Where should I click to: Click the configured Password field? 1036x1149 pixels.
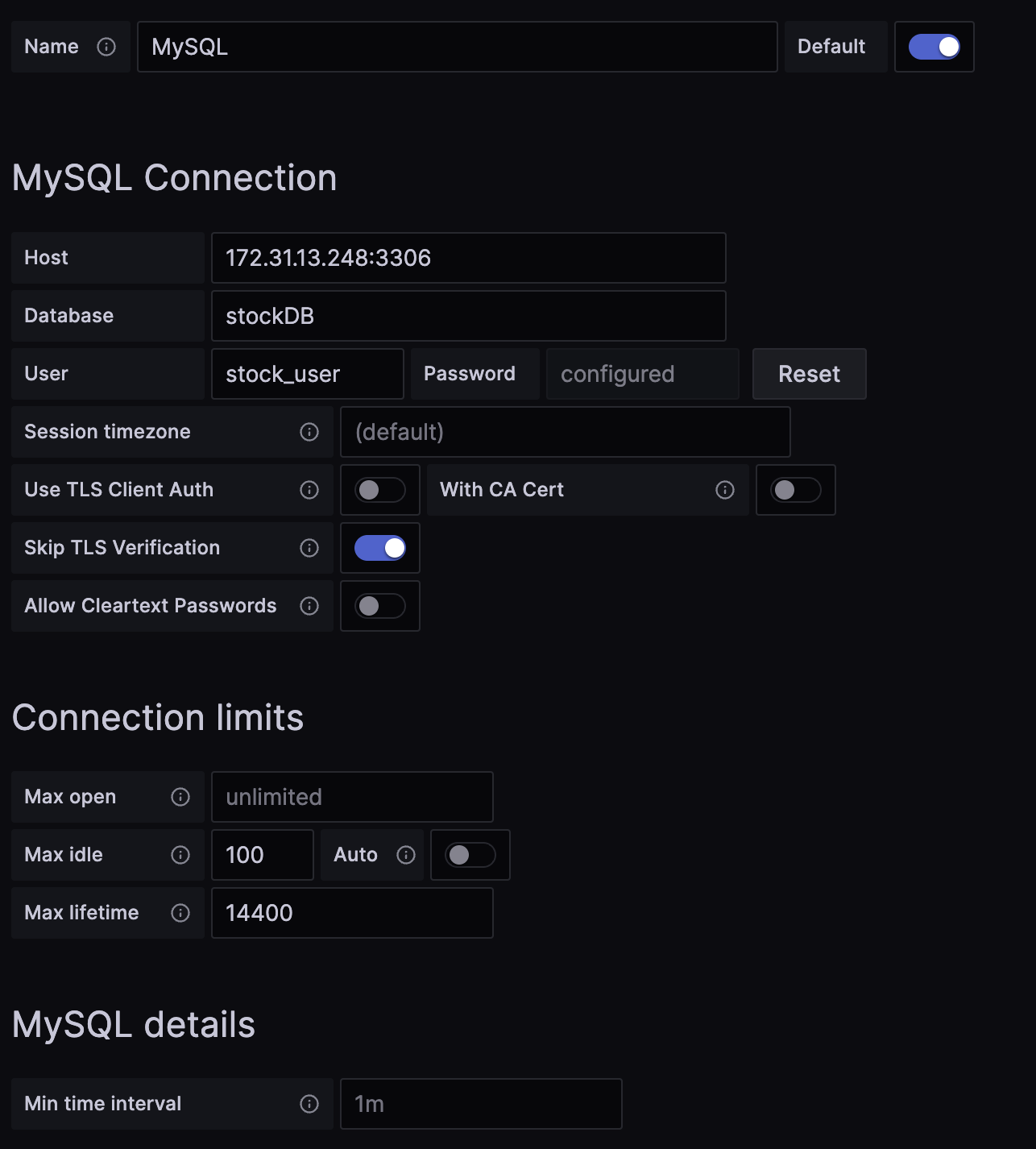(x=643, y=374)
